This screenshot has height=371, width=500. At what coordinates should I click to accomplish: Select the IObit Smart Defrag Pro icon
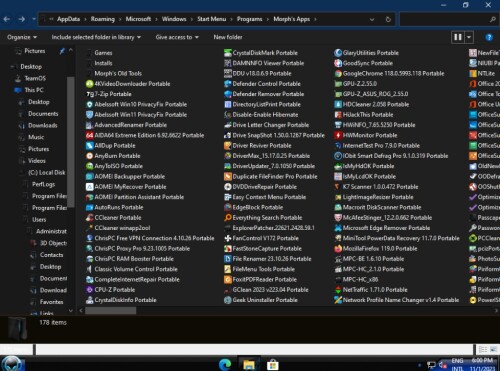[x=338, y=156]
